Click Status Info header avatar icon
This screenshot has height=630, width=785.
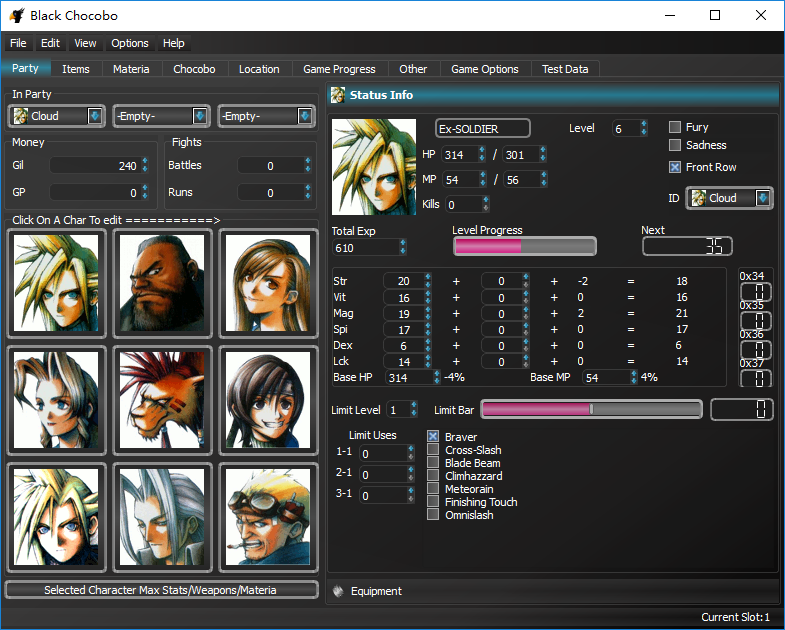[338, 95]
